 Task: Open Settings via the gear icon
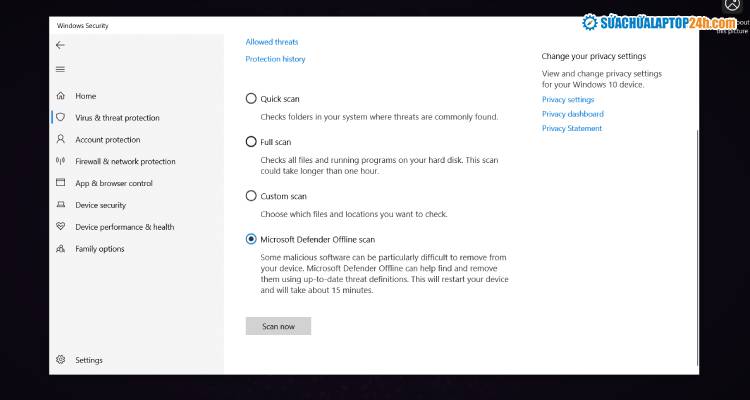click(x=61, y=360)
